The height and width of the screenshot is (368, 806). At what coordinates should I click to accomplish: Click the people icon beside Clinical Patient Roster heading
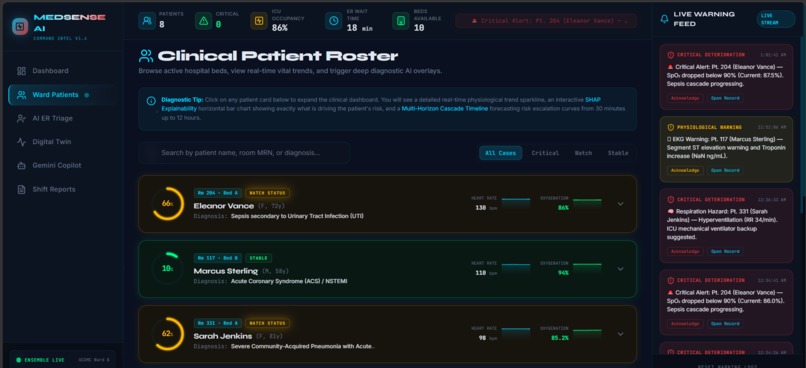[x=146, y=56]
